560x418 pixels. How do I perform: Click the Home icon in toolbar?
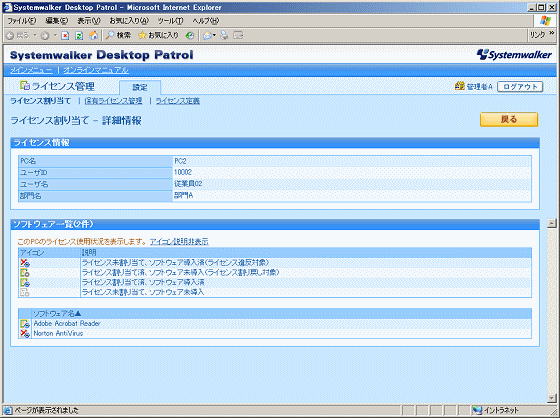tap(94, 35)
